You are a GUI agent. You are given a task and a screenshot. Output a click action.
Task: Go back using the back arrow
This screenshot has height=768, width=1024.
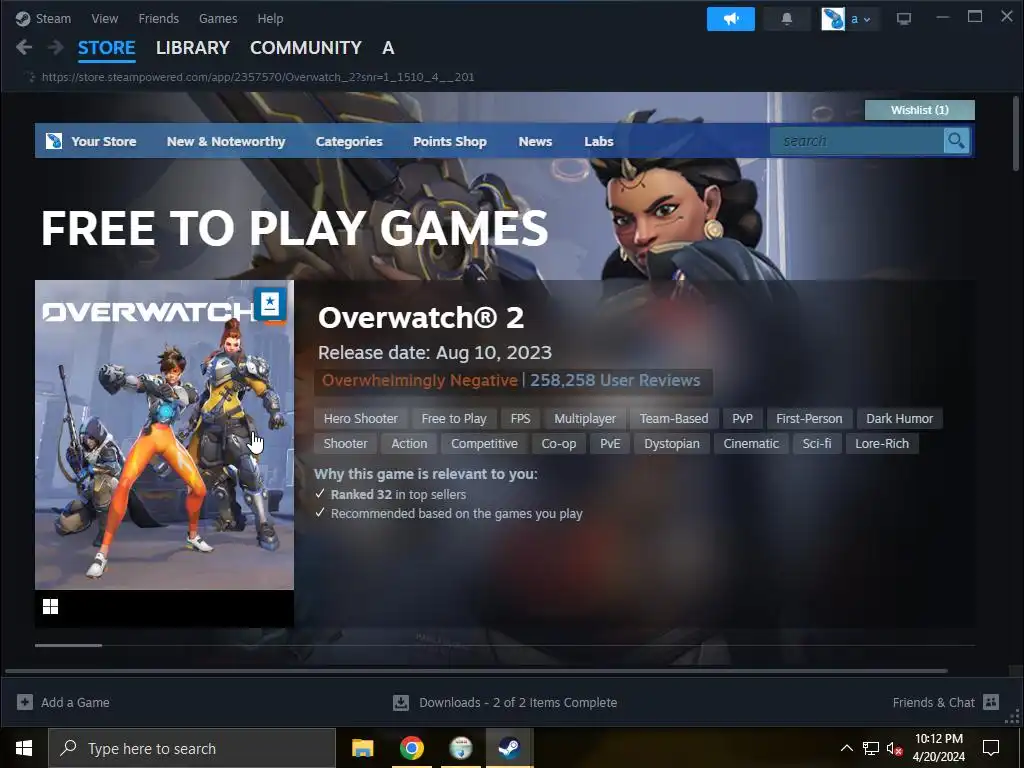[24, 47]
